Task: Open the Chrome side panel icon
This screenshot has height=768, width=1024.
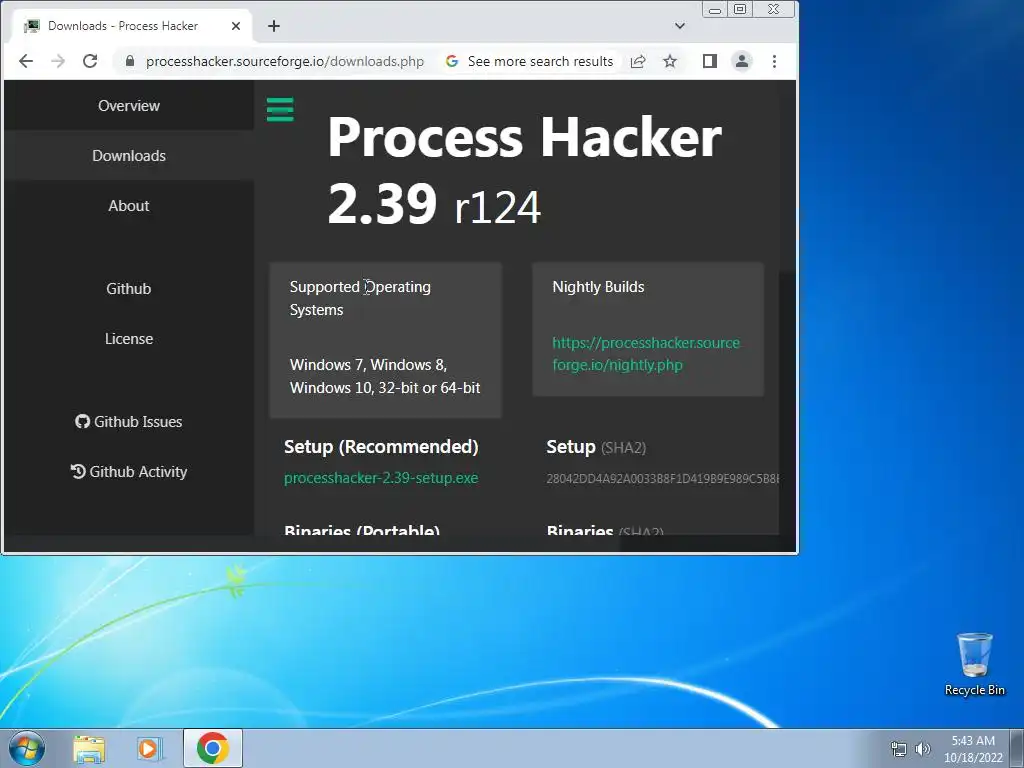Action: pyautogui.click(x=710, y=61)
